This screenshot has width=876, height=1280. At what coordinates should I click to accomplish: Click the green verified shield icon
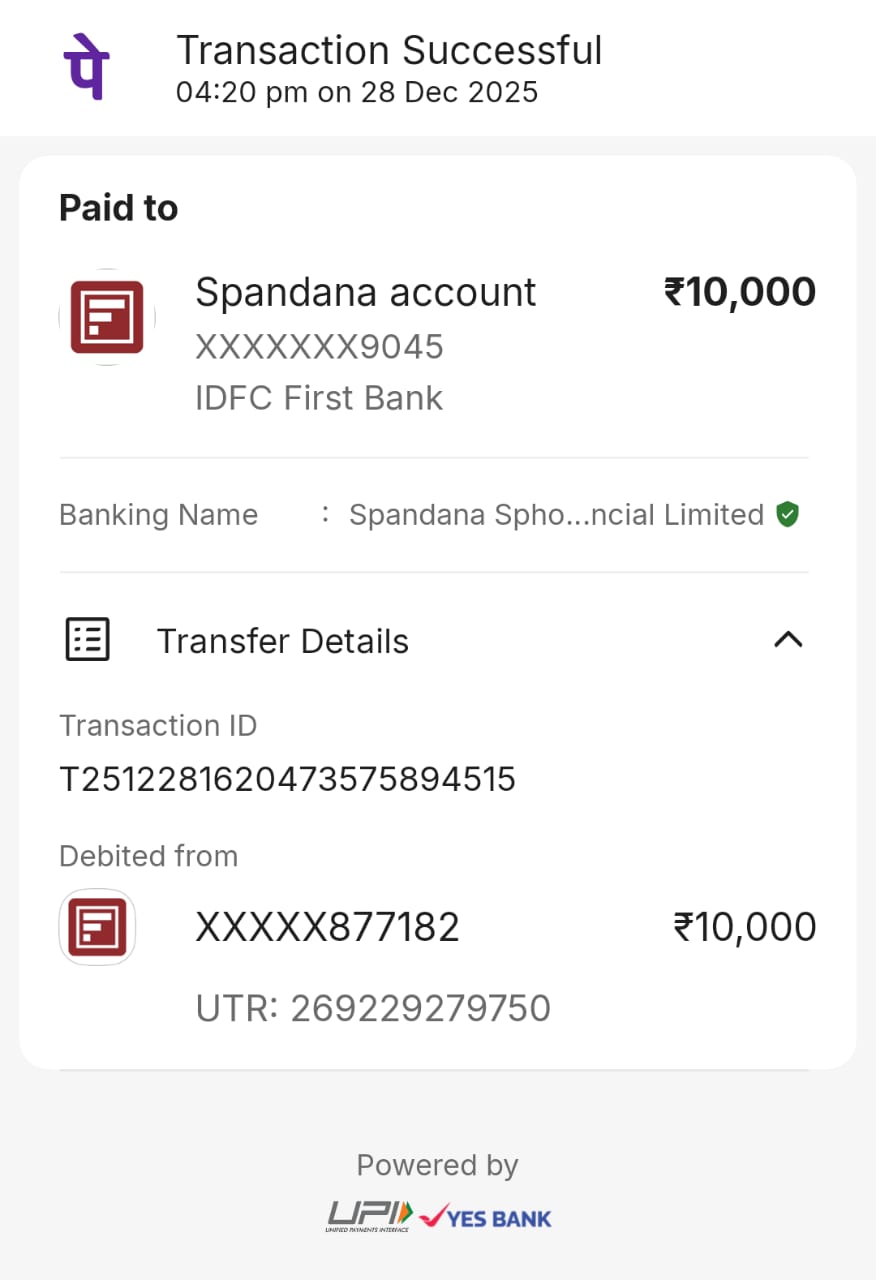(788, 515)
